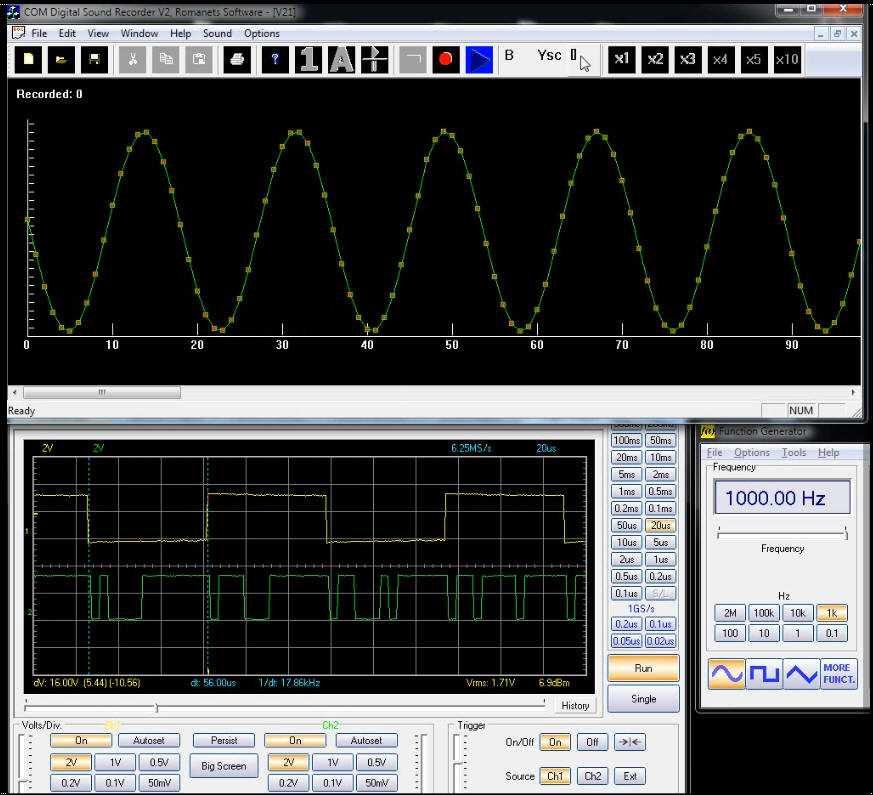Open the Tools menu in the Function Generator
This screenshot has height=795, width=873.
[x=793, y=452]
